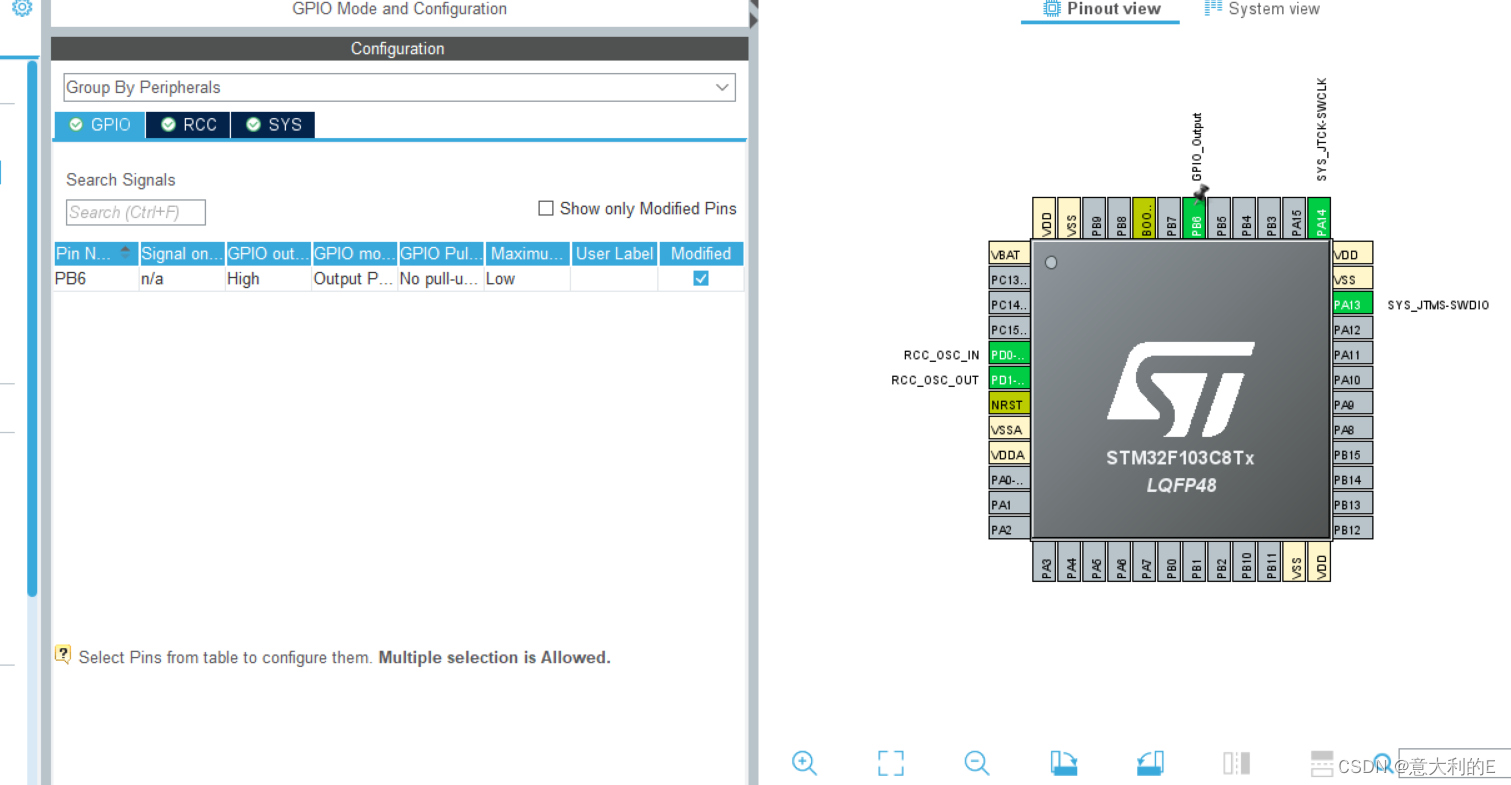Sort by the Pin Name column arrow

tap(125, 253)
